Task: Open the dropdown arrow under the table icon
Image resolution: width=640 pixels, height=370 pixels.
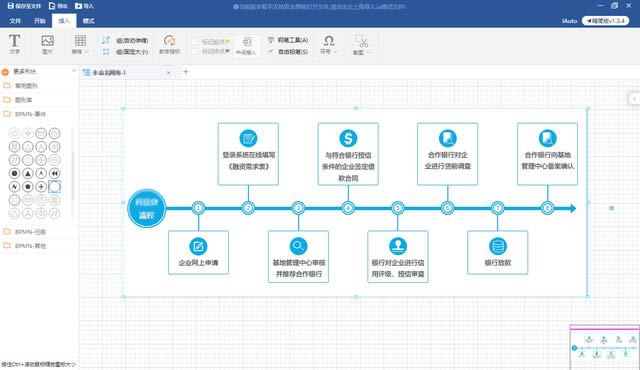Action: click(x=87, y=52)
